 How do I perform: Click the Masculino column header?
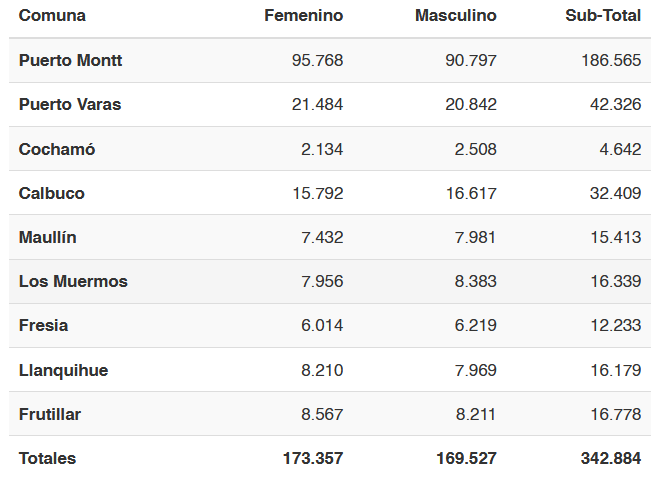pos(455,16)
